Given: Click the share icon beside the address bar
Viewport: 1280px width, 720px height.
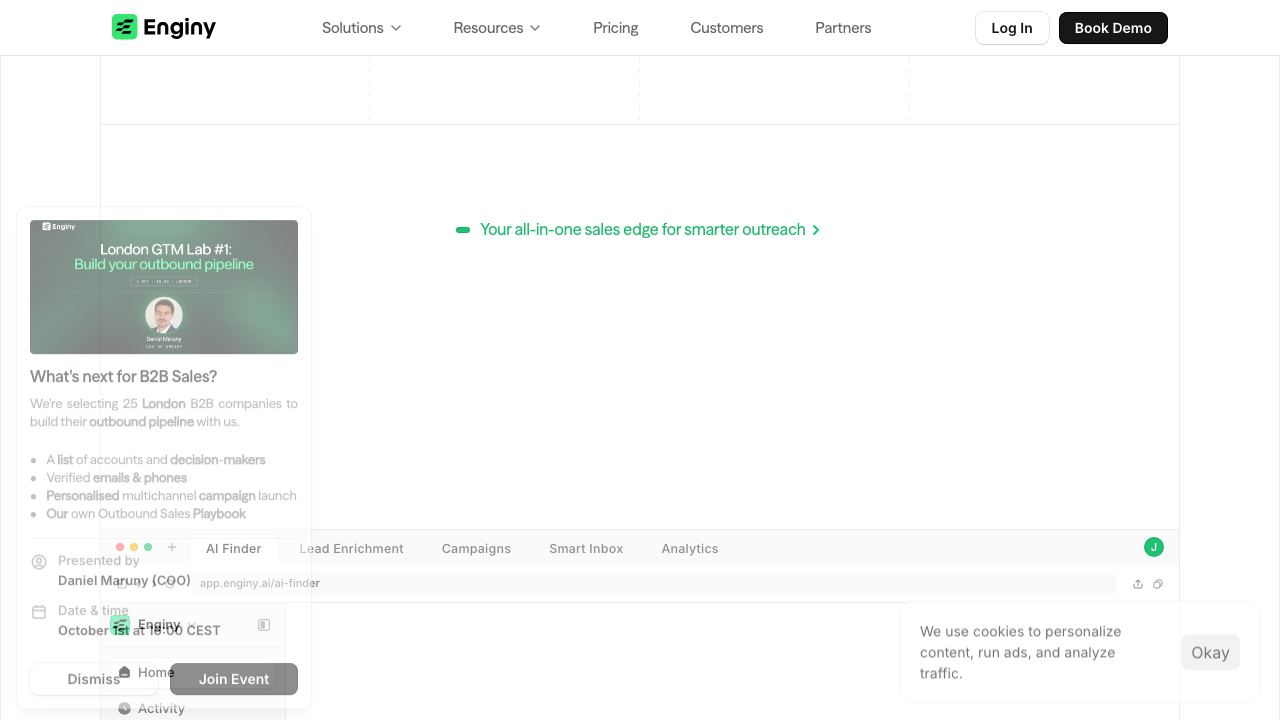Looking at the screenshot, I should coord(1138,584).
